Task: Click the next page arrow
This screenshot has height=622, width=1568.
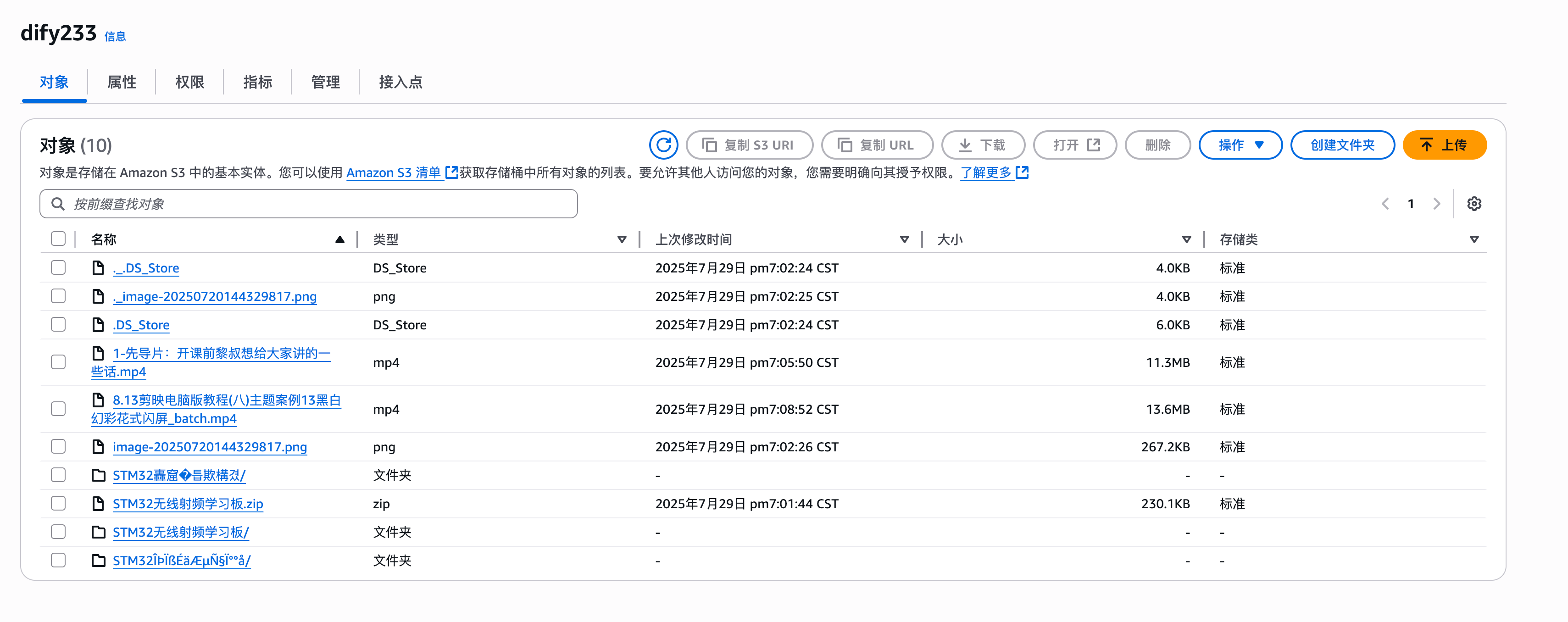Action: (x=1436, y=204)
